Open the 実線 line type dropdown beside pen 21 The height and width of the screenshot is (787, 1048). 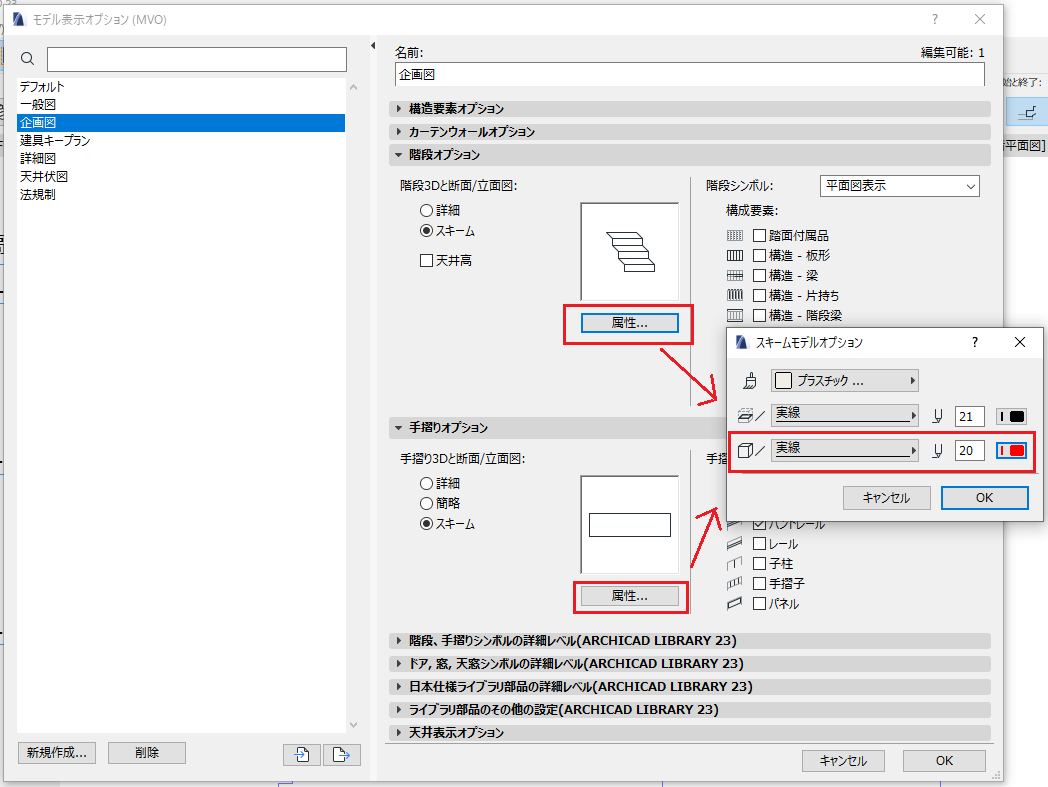pos(845,415)
